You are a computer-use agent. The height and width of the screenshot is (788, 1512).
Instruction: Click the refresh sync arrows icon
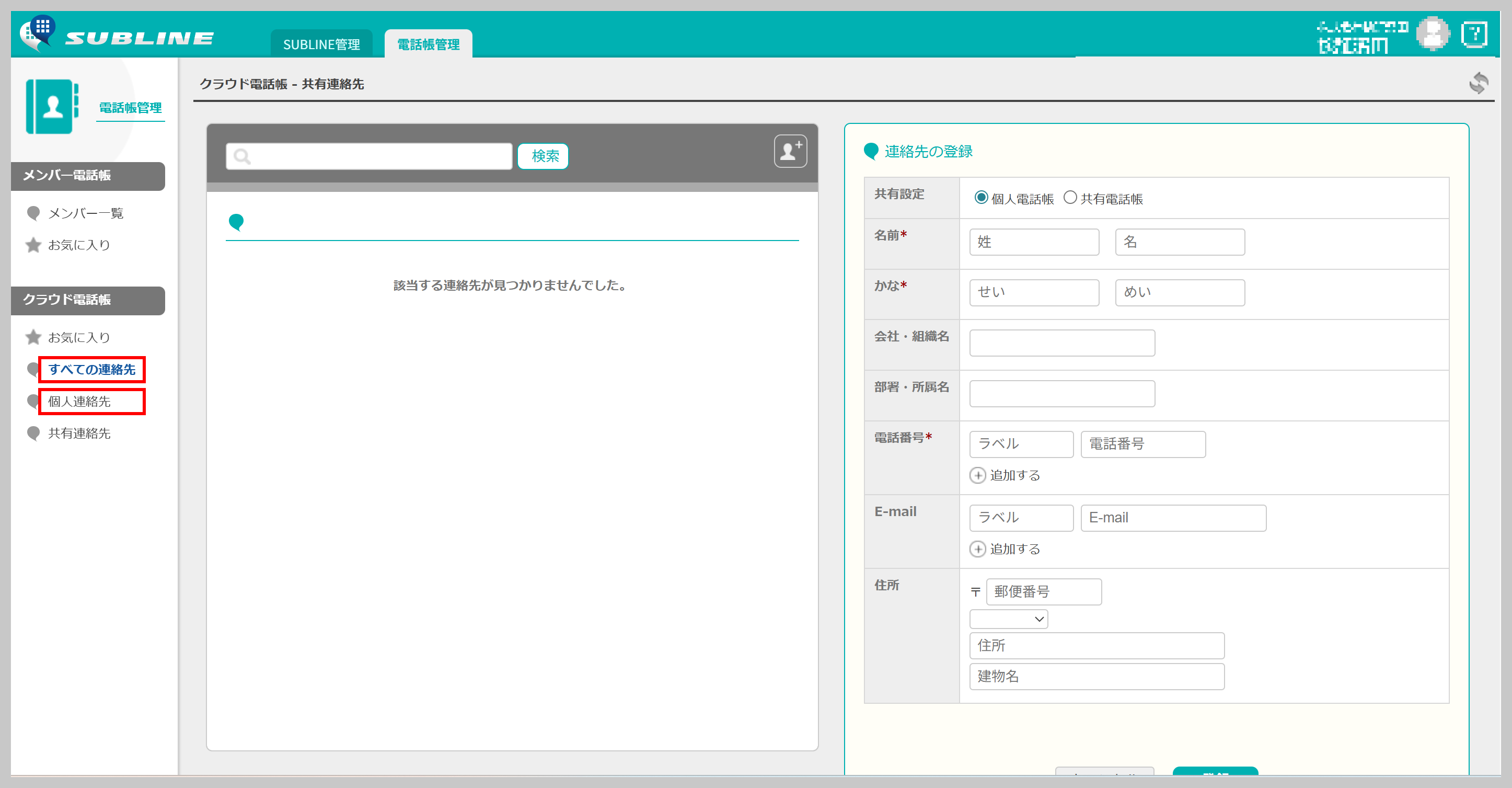(x=1478, y=83)
